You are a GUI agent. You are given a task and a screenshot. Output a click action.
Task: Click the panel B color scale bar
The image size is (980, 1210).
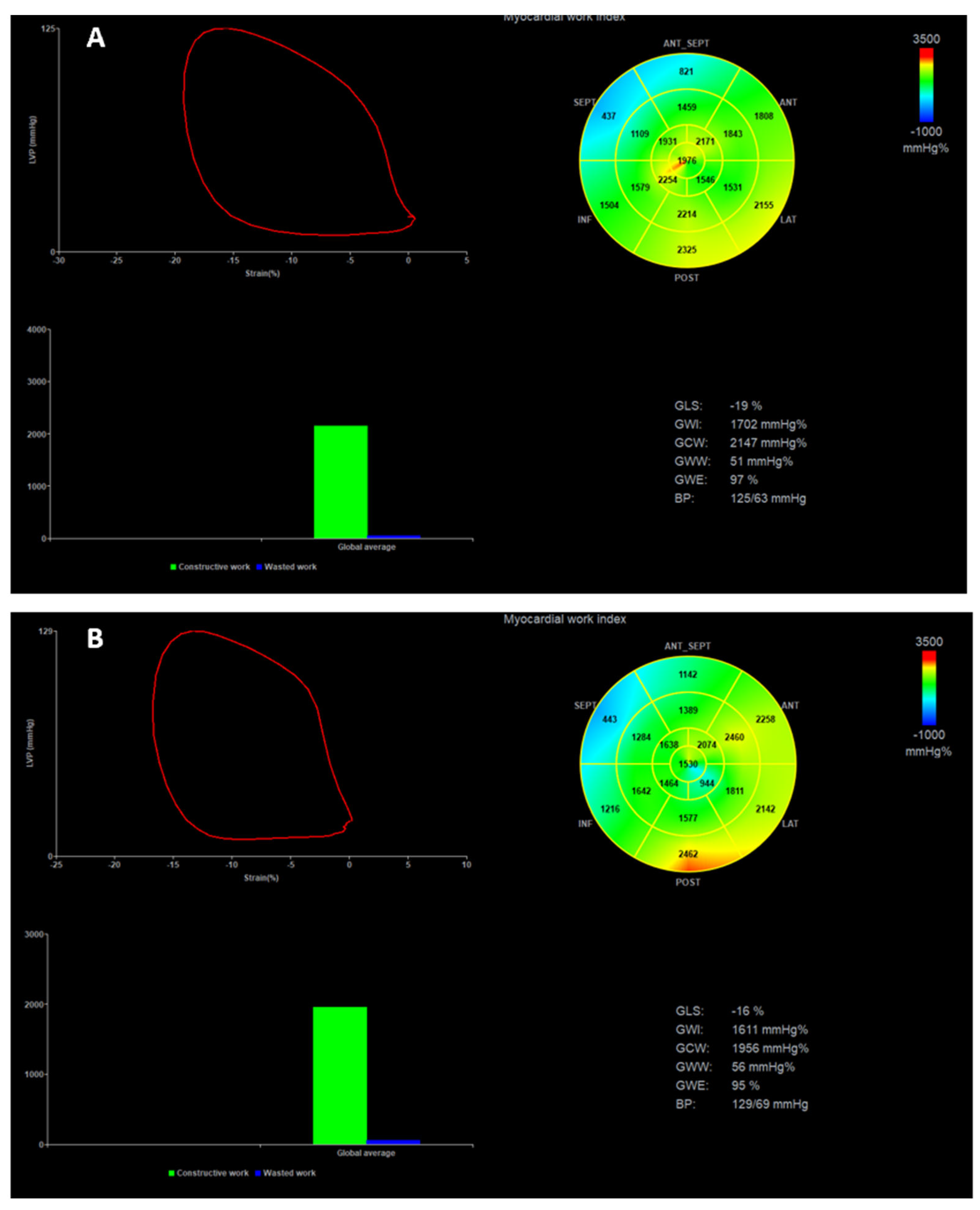click(929, 687)
